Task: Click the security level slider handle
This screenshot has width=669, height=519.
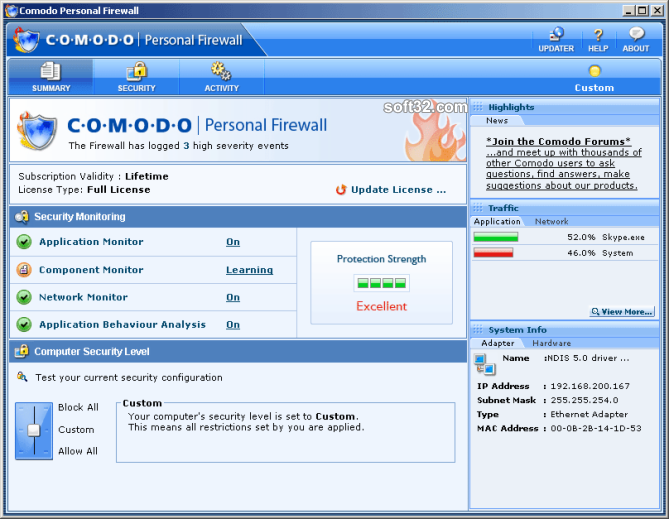Action: [34, 430]
